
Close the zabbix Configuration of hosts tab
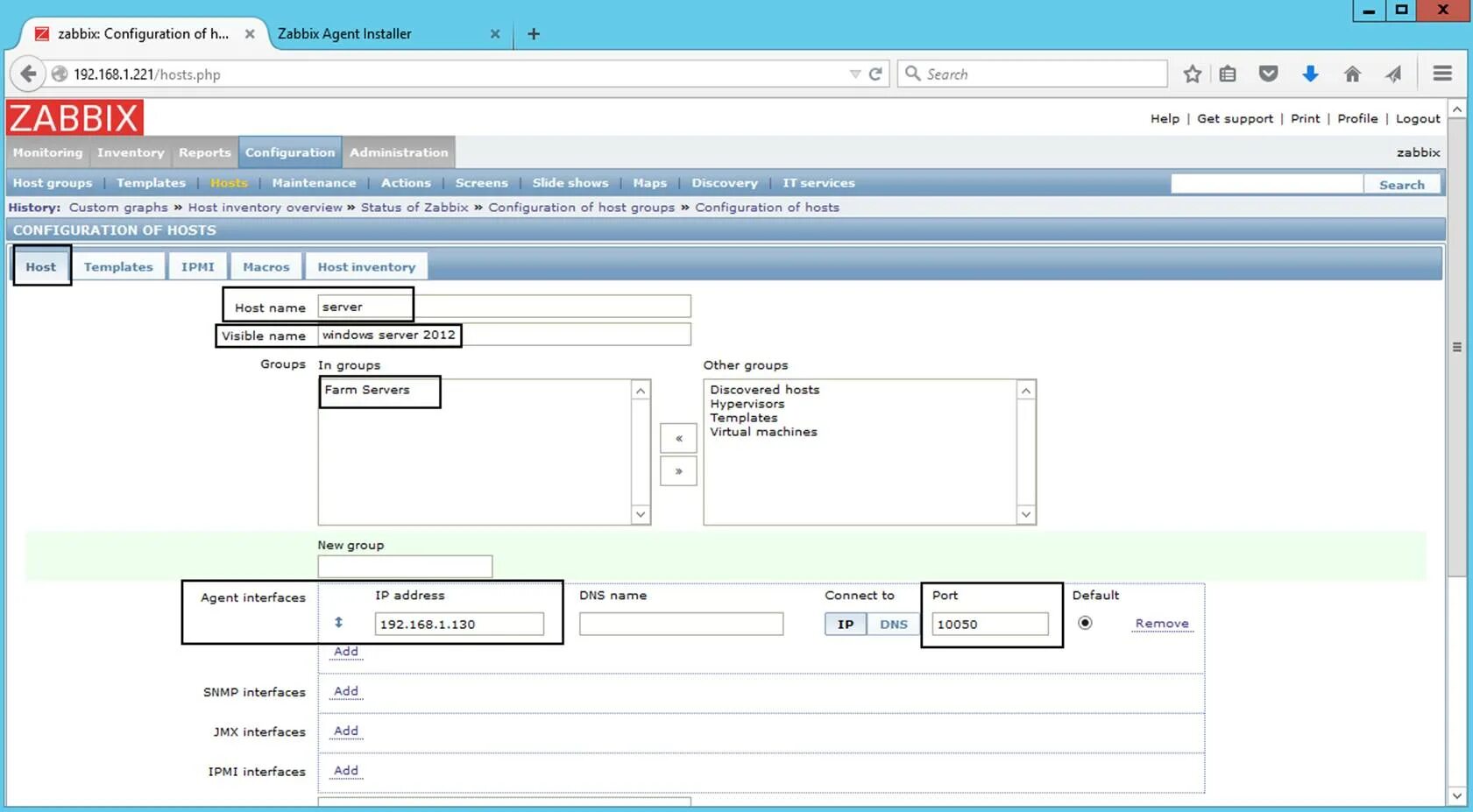coord(250,34)
